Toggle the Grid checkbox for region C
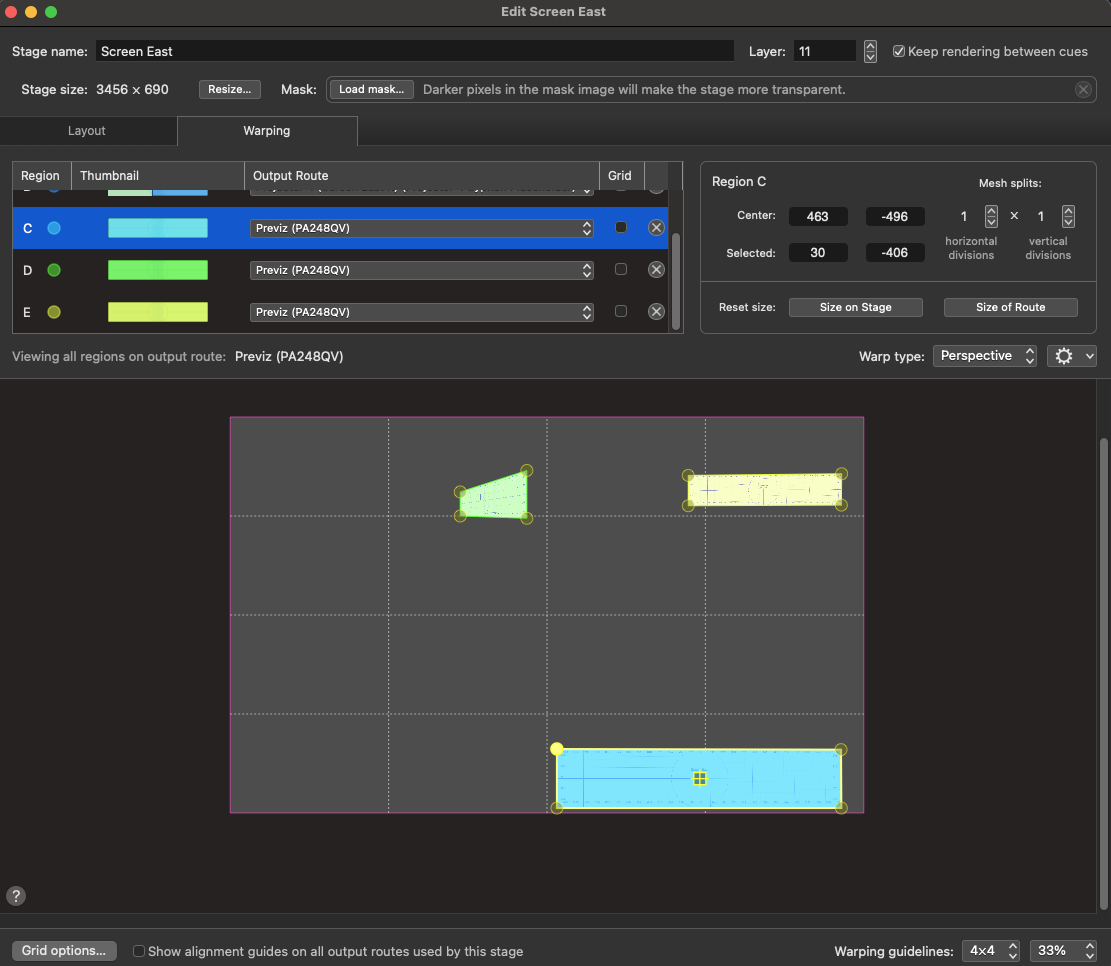 (621, 227)
